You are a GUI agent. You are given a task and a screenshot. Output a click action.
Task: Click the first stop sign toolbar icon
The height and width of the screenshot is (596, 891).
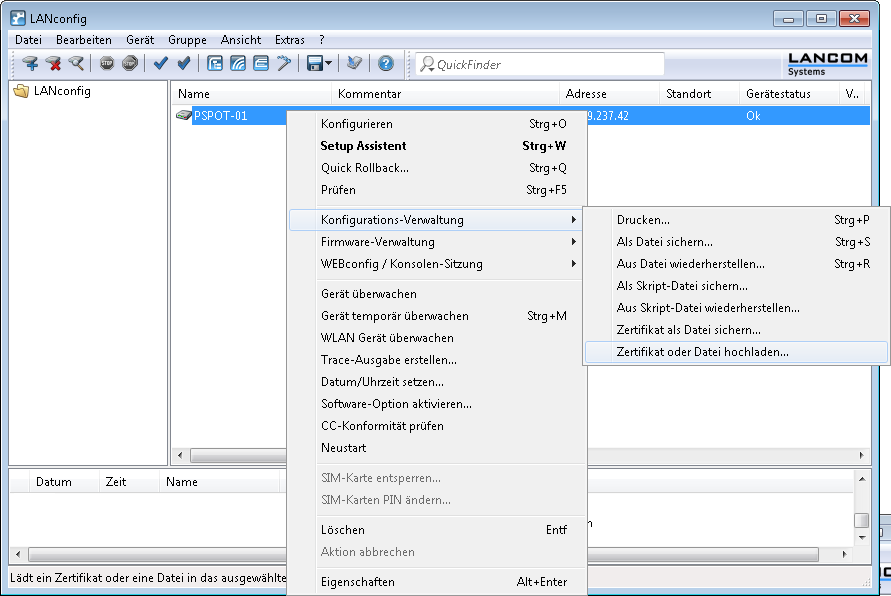107,64
